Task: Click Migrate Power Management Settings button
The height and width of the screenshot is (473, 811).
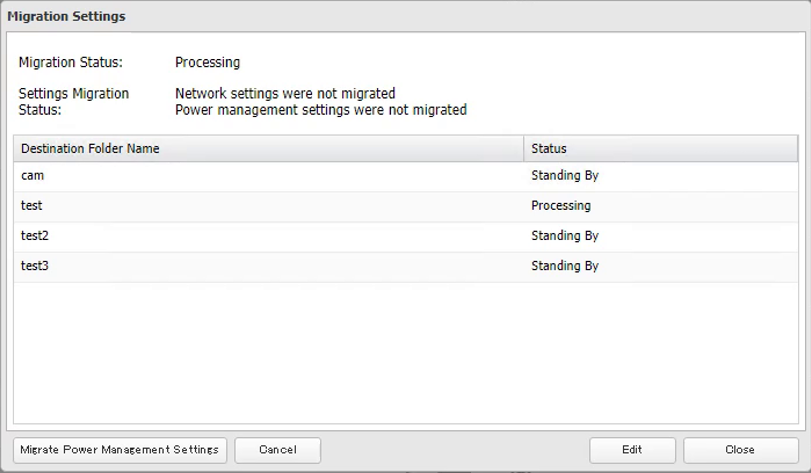Action: (x=120, y=450)
